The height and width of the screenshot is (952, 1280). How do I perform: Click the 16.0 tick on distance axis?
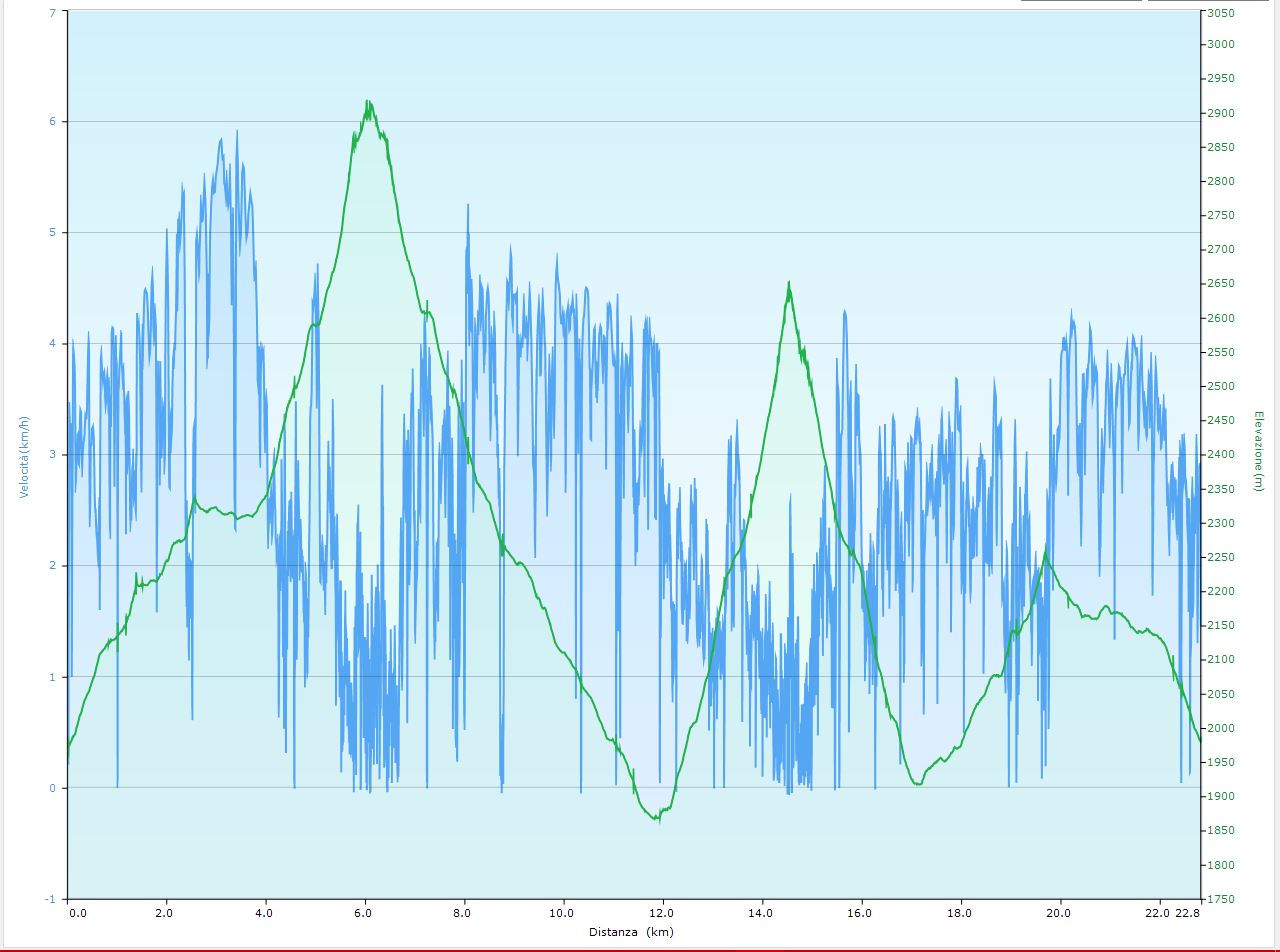point(859,912)
